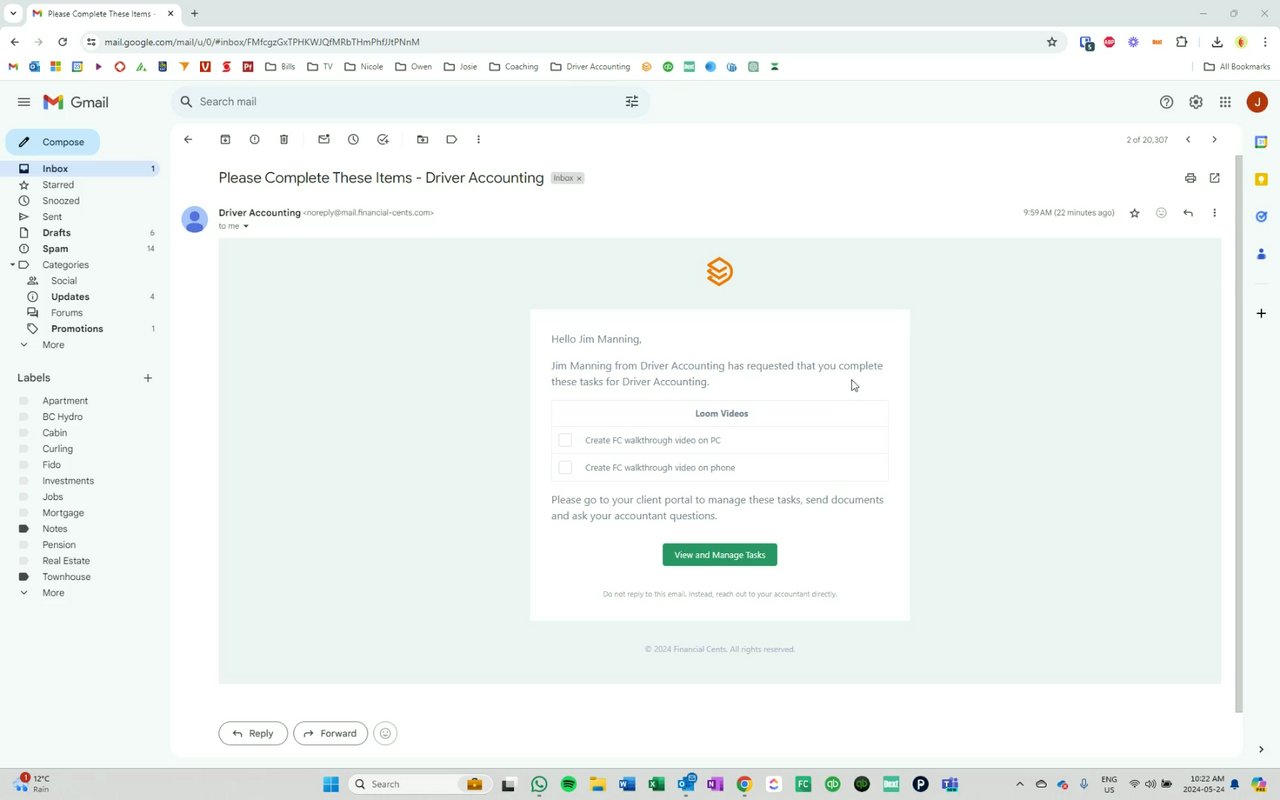
Task: Click Compose button
Action: coord(53,142)
